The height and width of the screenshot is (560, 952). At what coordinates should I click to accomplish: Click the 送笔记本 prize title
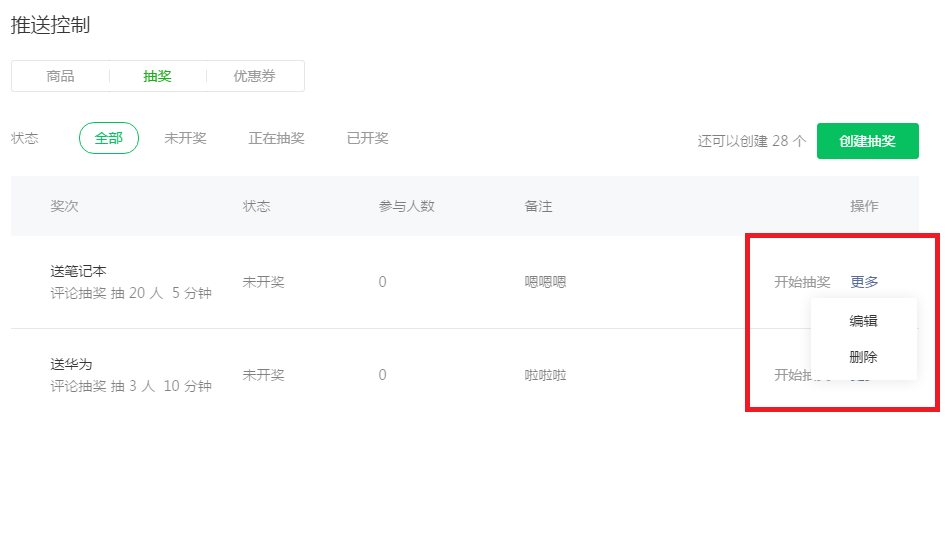pos(78,271)
